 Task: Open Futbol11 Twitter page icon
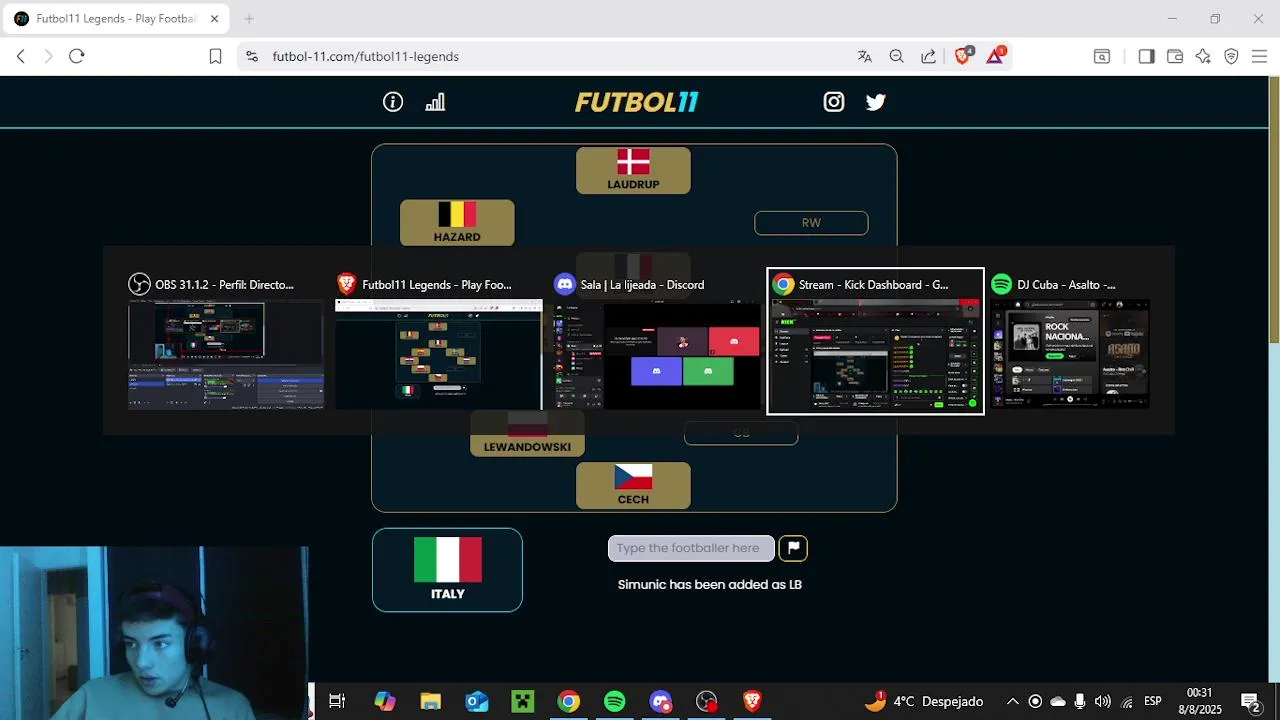click(x=876, y=102)
